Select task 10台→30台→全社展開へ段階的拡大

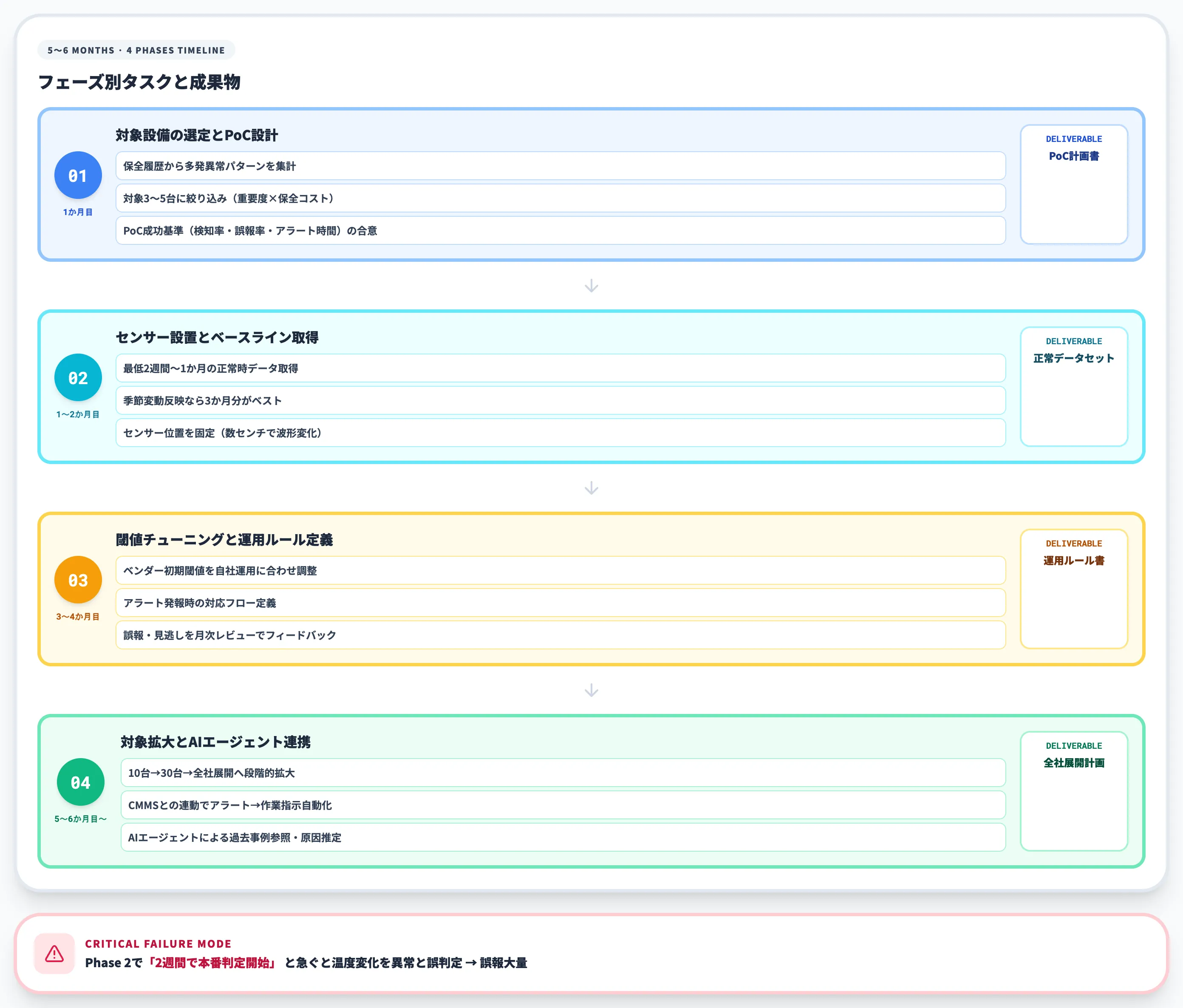563,773
